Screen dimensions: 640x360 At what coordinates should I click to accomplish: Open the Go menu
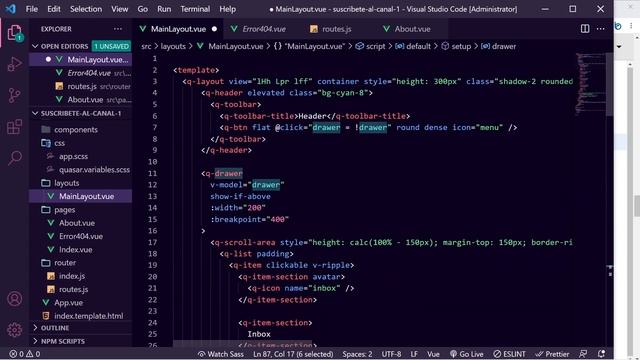pos(142,9)
